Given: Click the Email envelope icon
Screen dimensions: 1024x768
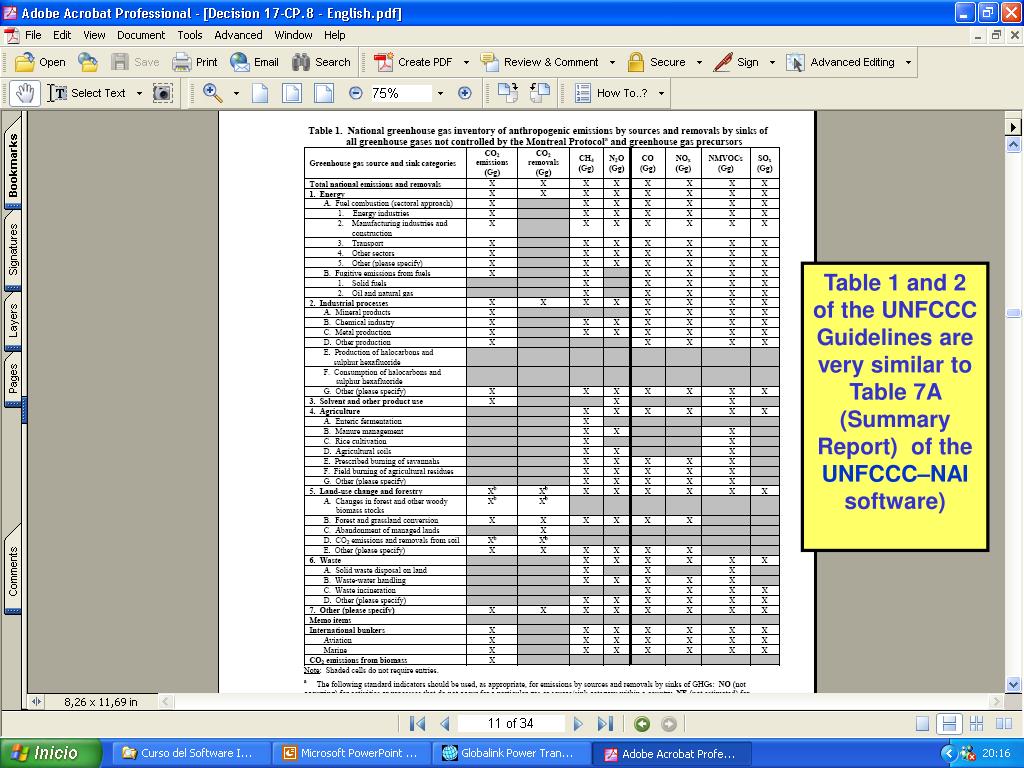Looking at the screenshot, I should pyautogui.click(x=240, y=62).
